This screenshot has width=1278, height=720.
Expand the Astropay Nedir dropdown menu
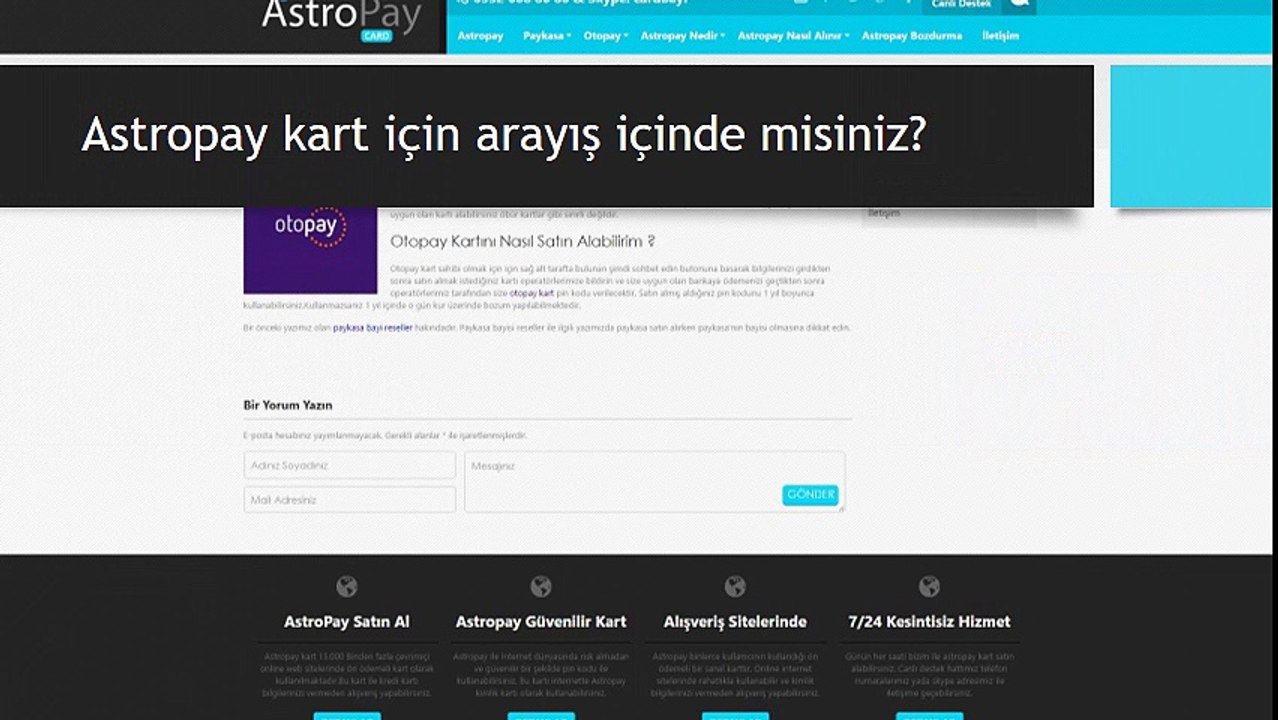[x=683, y=36]
